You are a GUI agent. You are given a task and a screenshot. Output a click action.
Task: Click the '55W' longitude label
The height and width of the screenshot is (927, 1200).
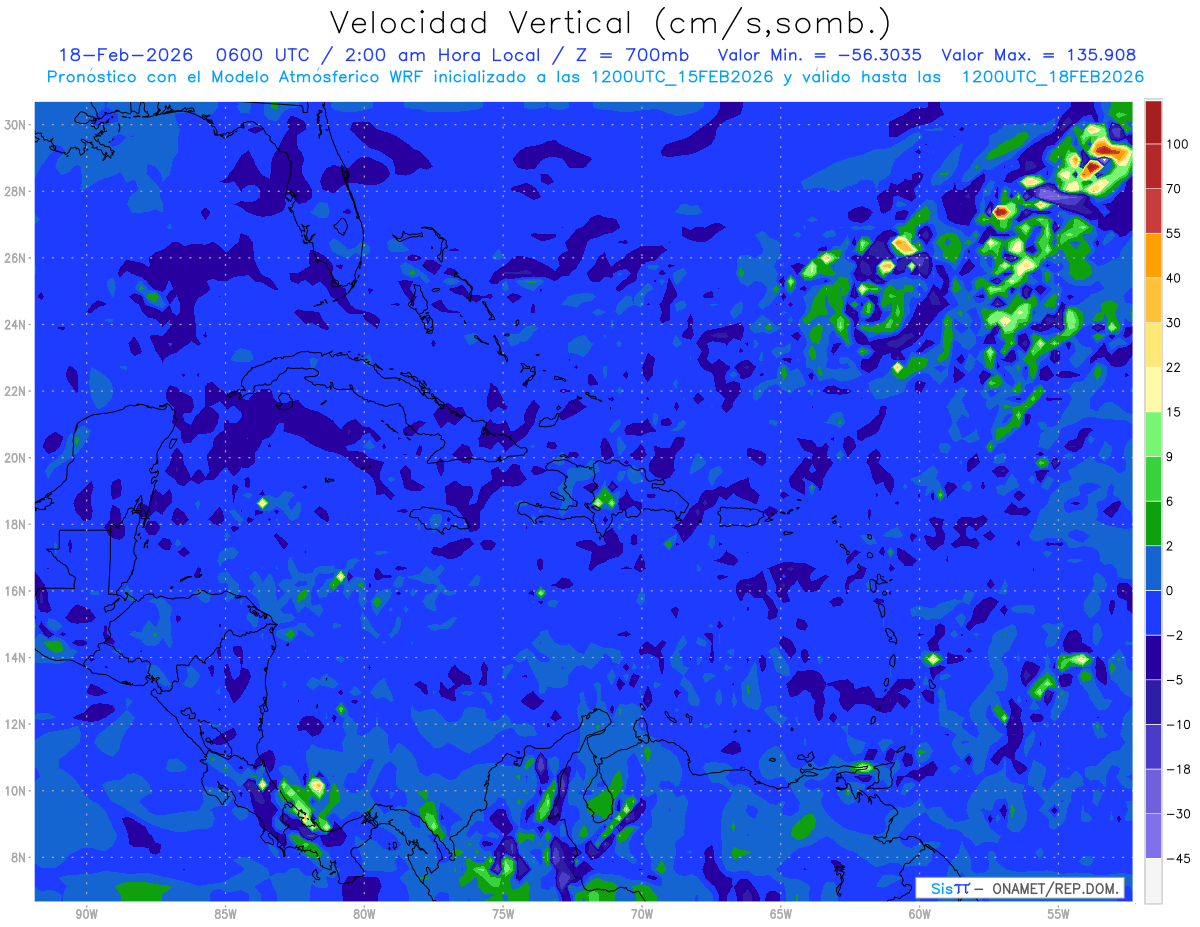tap(1059, 913)
